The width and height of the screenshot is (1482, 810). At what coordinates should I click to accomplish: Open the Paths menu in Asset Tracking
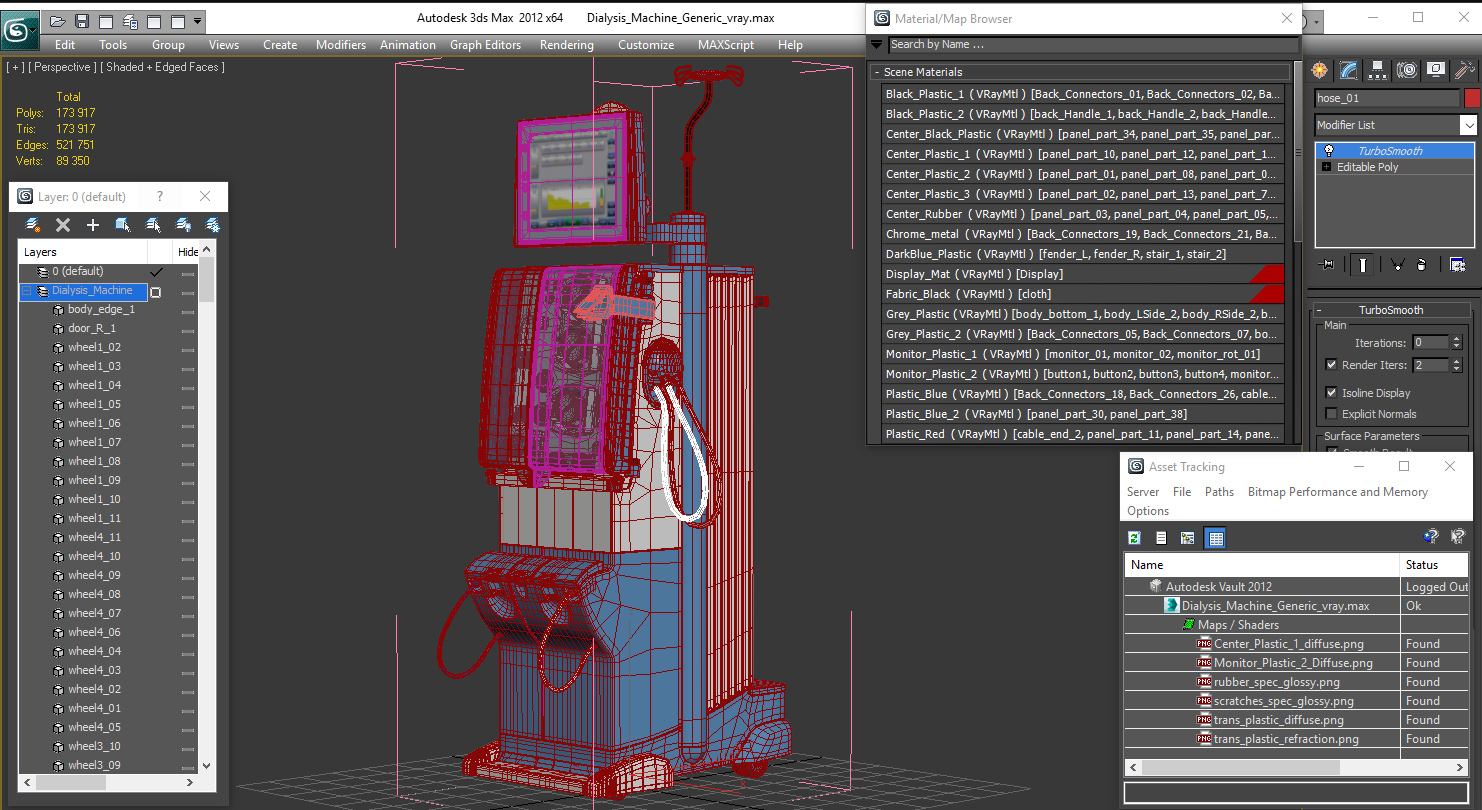[x=1219, y=491]
